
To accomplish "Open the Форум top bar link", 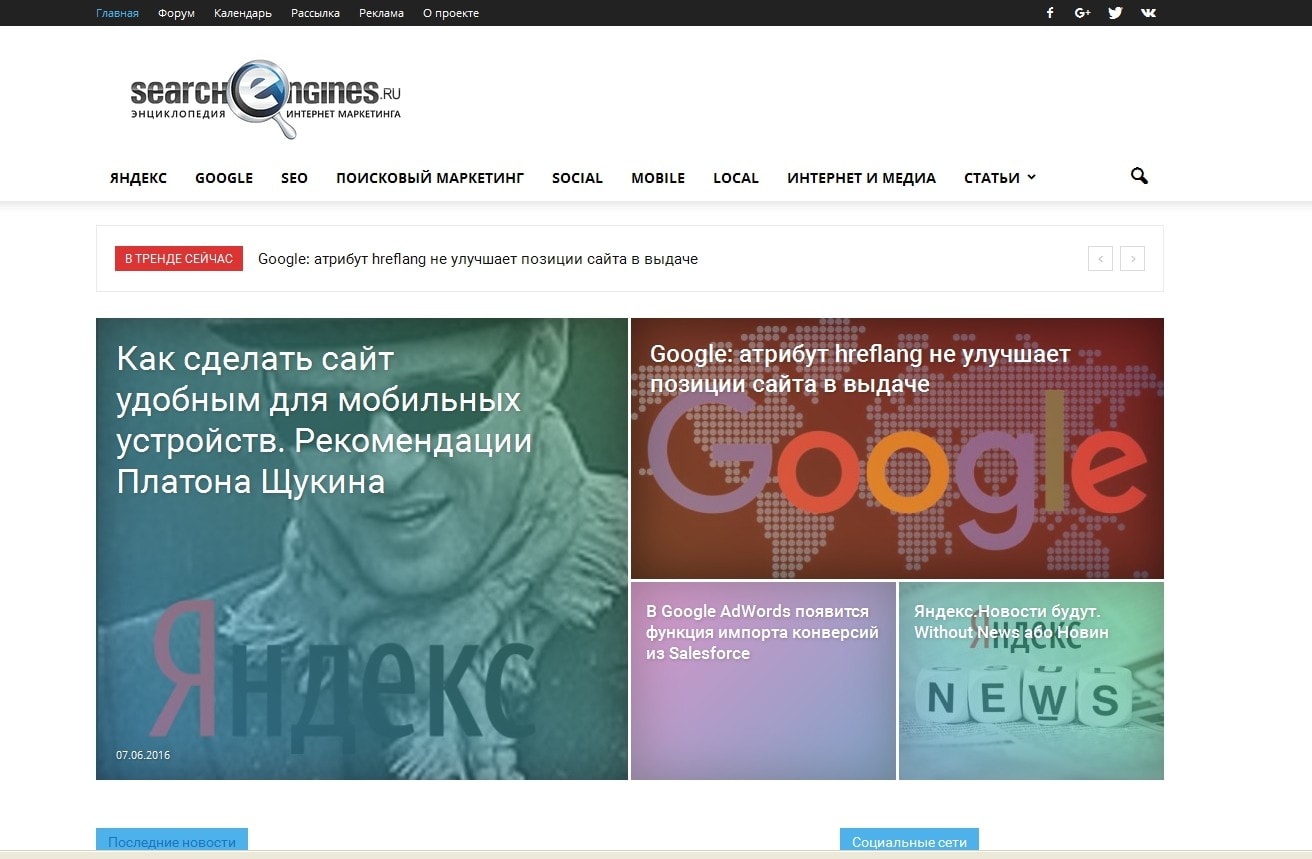I will click(176, 13).
